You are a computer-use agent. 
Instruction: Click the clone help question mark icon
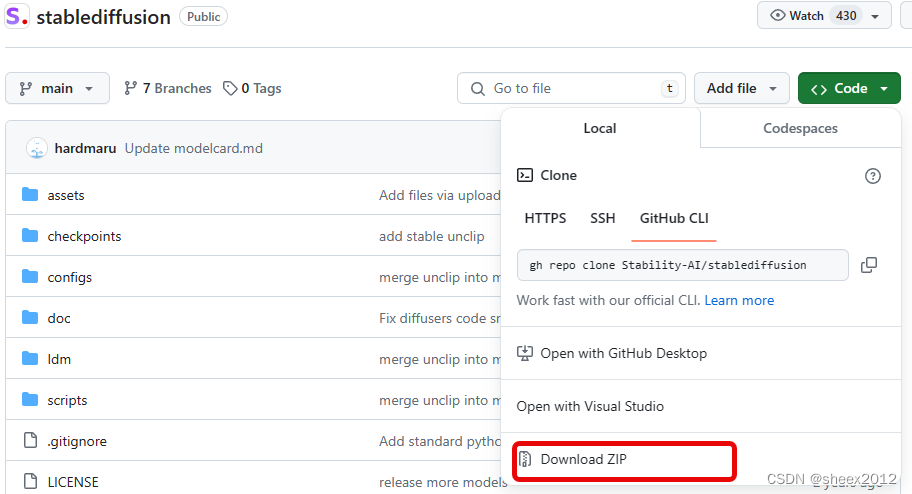[x=873, y=176]
